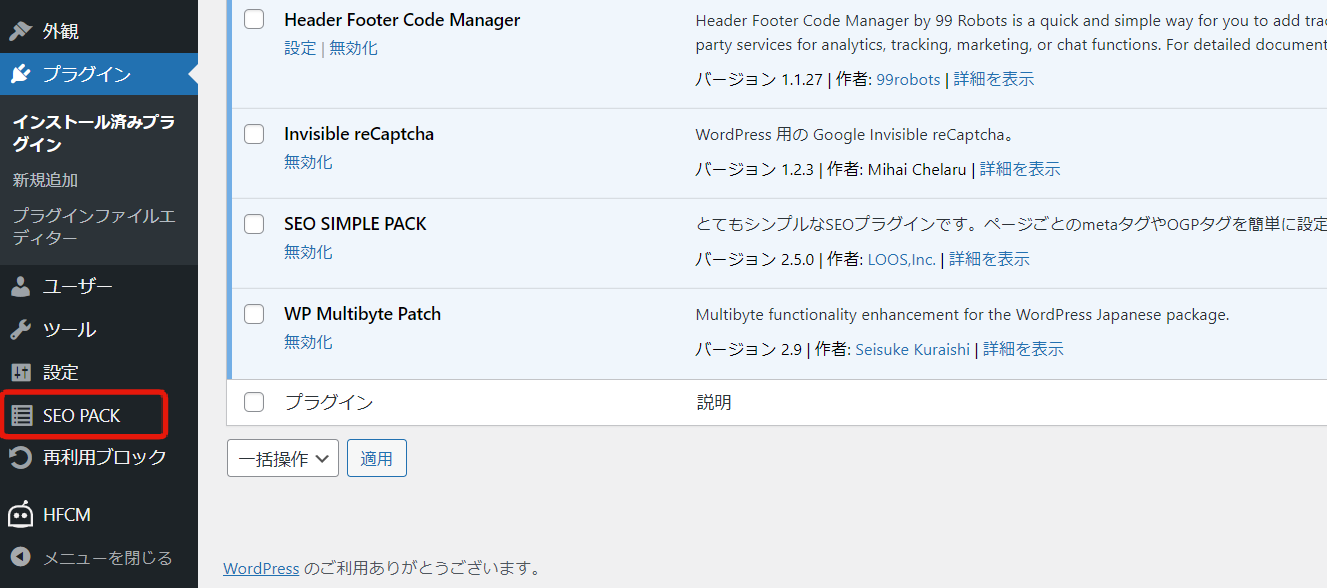Image resolution: width=1327 pixels, height=588 pixels.
Task: Click the SEO PACK list icon
Action: (x=21, y=415)
